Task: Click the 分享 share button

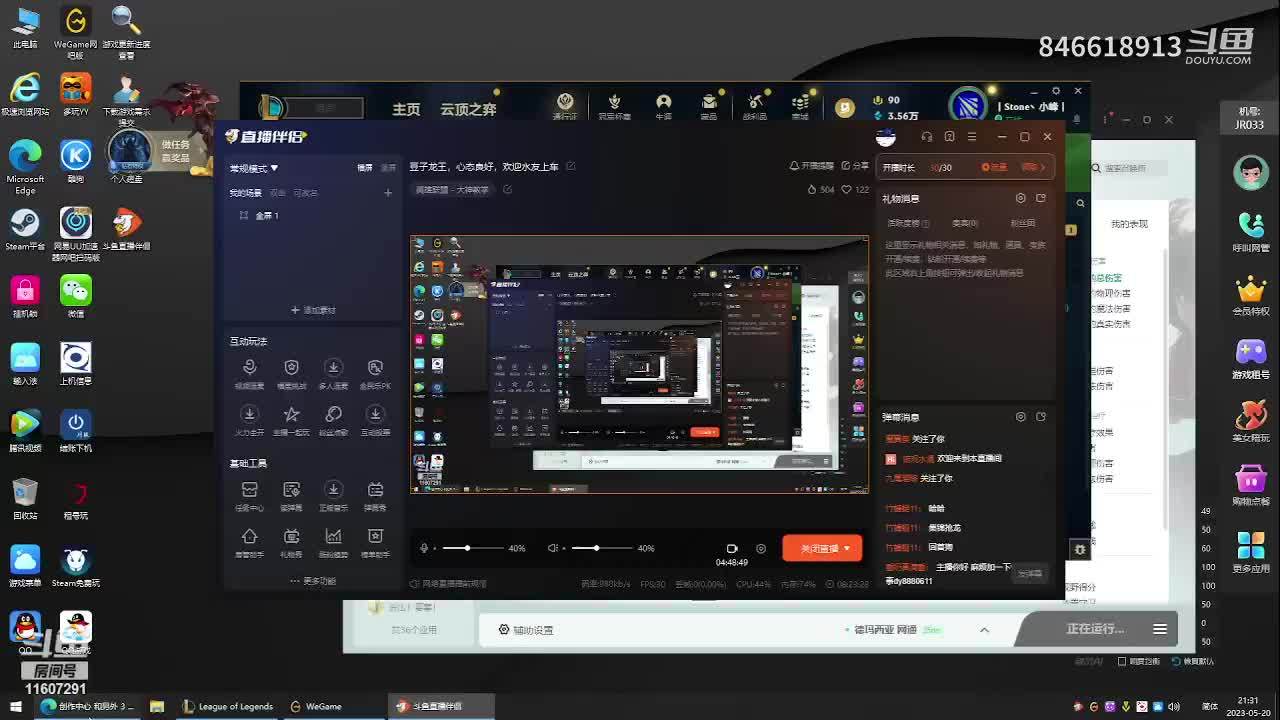Action: coord(855,166)
